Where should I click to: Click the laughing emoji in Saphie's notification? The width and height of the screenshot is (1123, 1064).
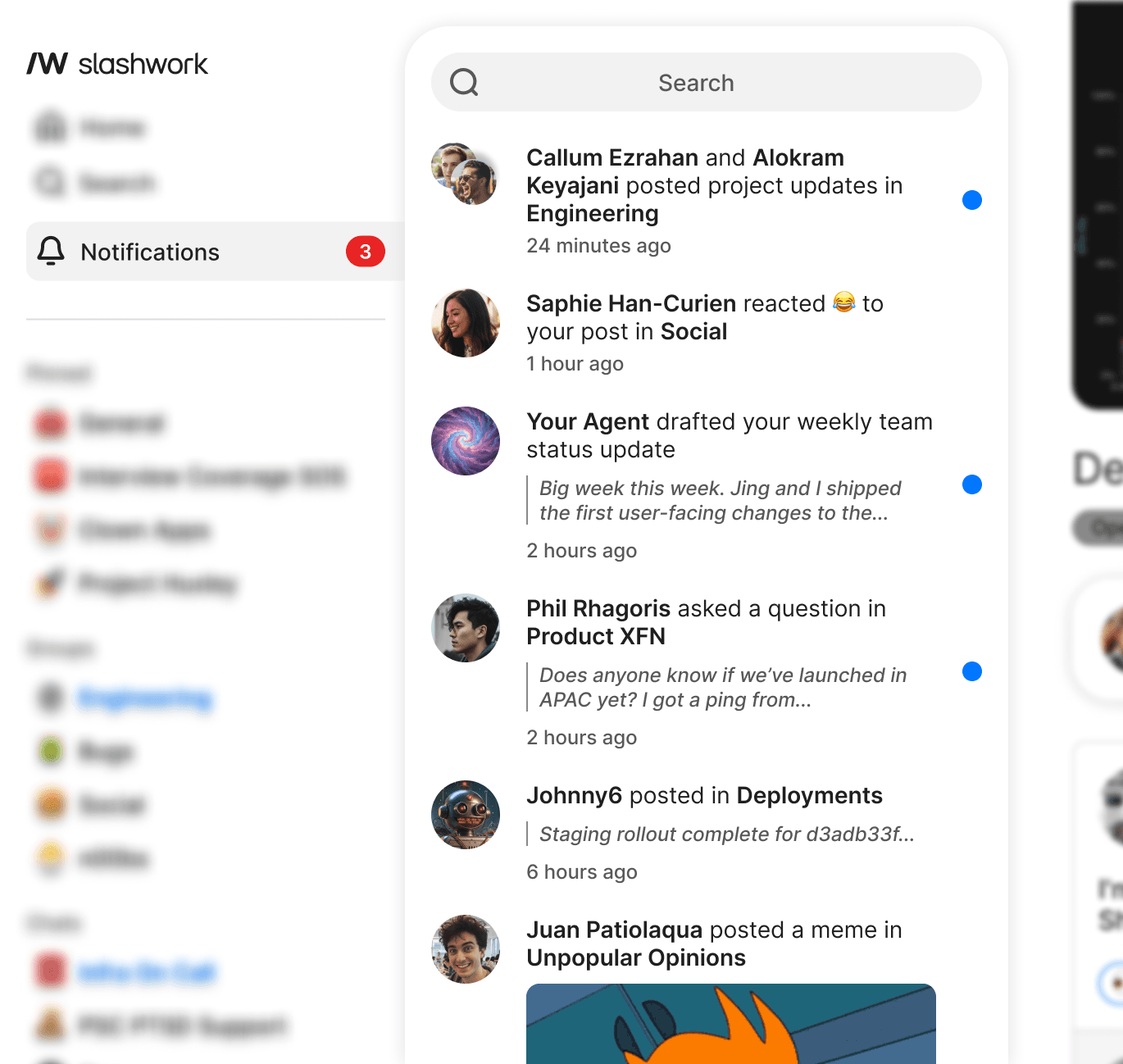pyautogui.click(x=842, y=303)
